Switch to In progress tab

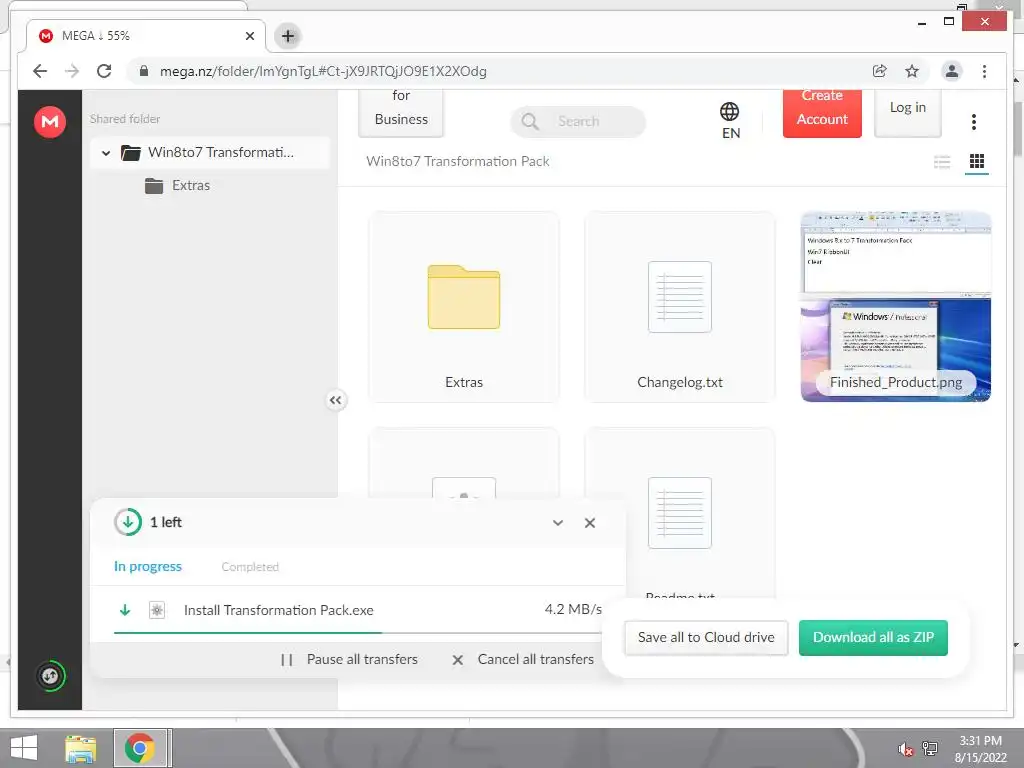pos(148,567)
